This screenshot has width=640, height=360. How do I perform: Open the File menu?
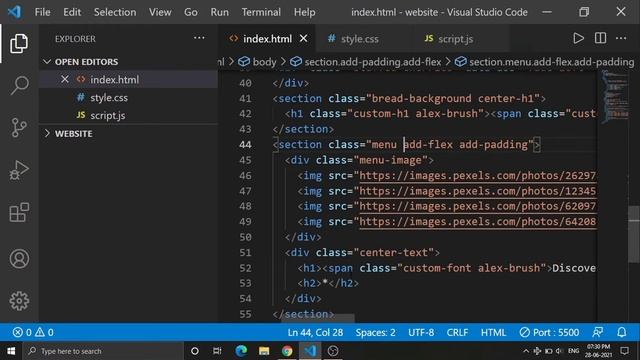pos(42,12)
